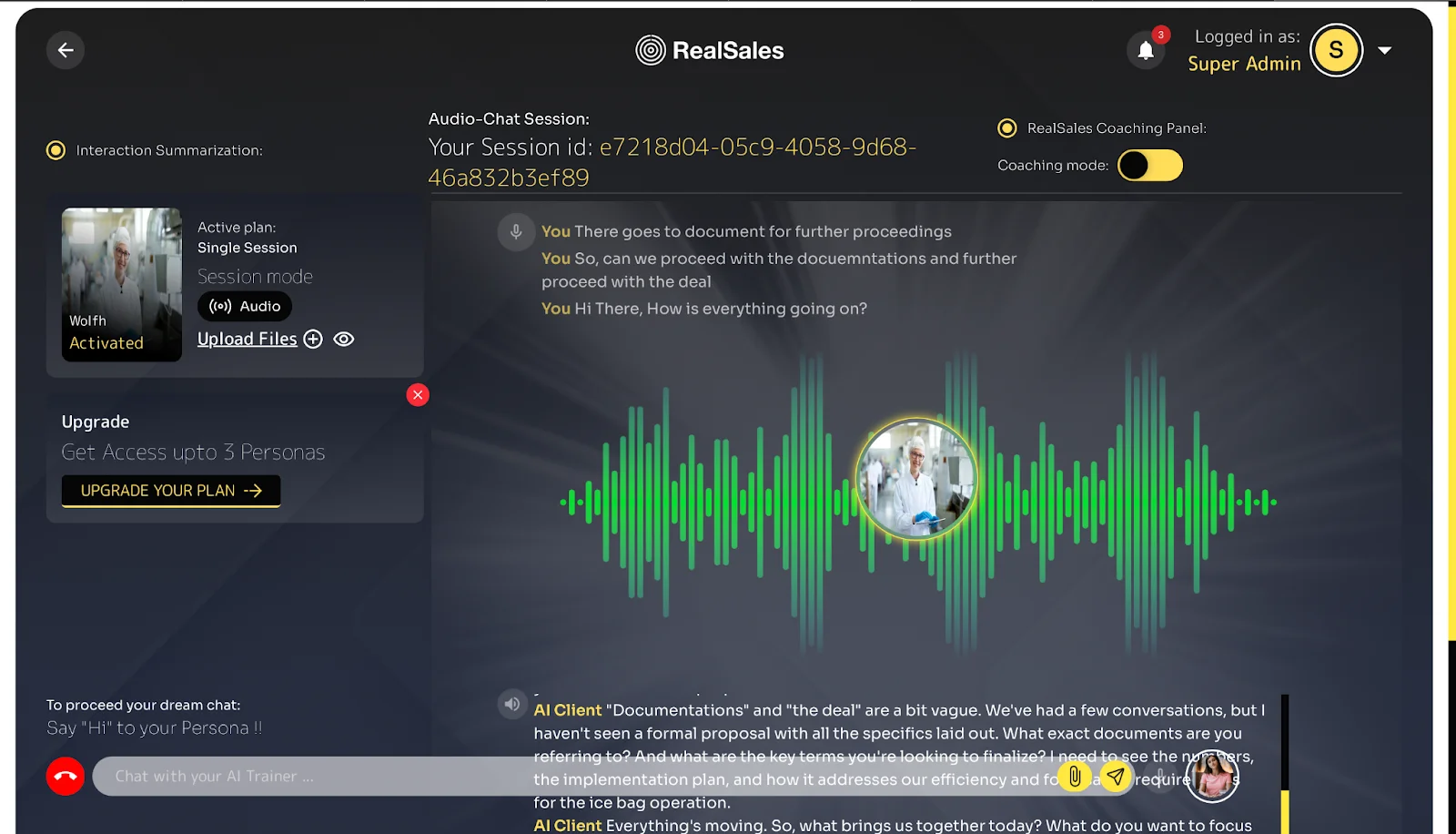
Task: Open the Upload Files link
Action: pyautogui.click(x=248, y=339)
